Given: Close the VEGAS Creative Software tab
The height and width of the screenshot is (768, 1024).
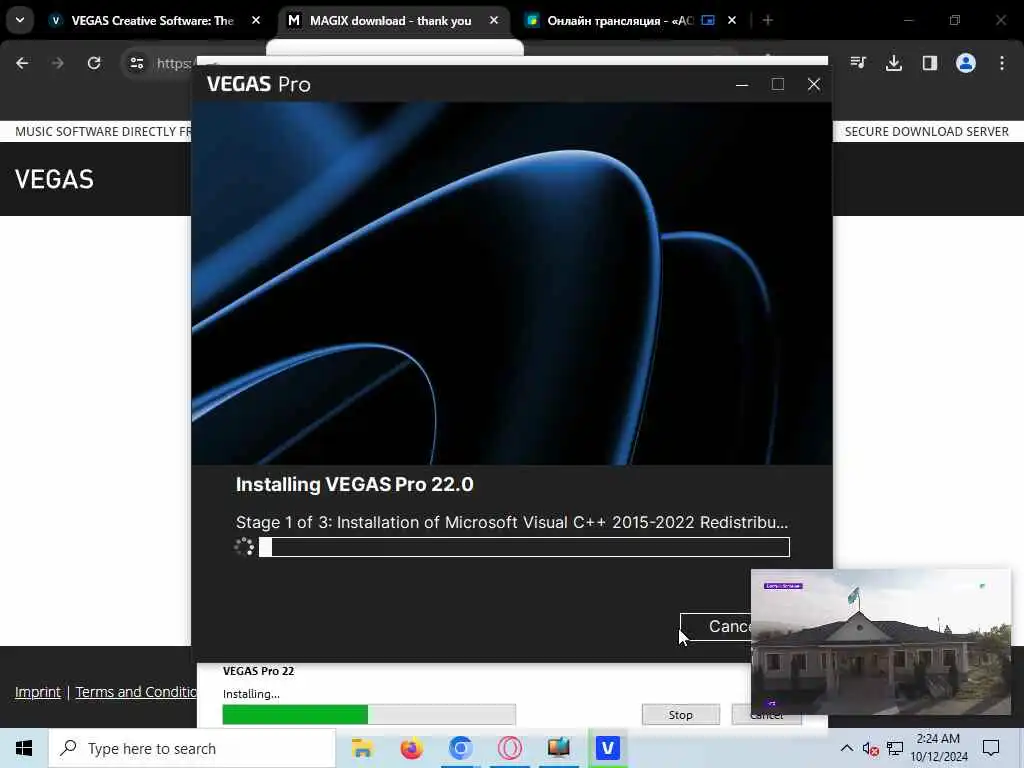Looking at the screenshot, I should (256, 21).
